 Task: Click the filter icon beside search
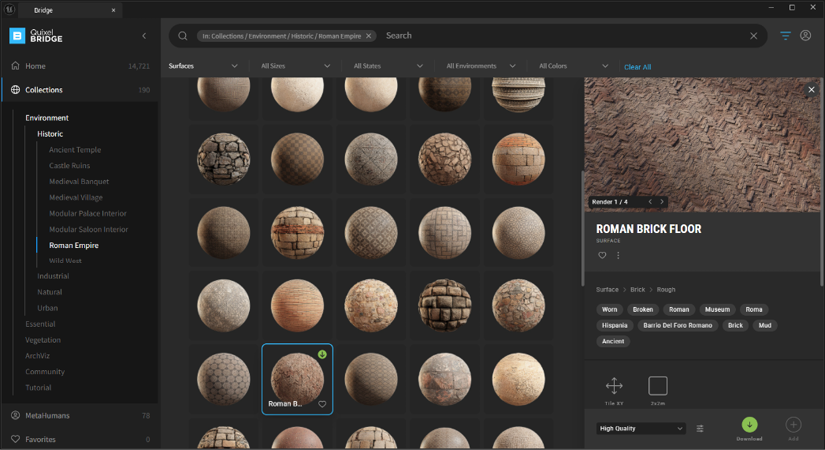click(x=785, y=36)
